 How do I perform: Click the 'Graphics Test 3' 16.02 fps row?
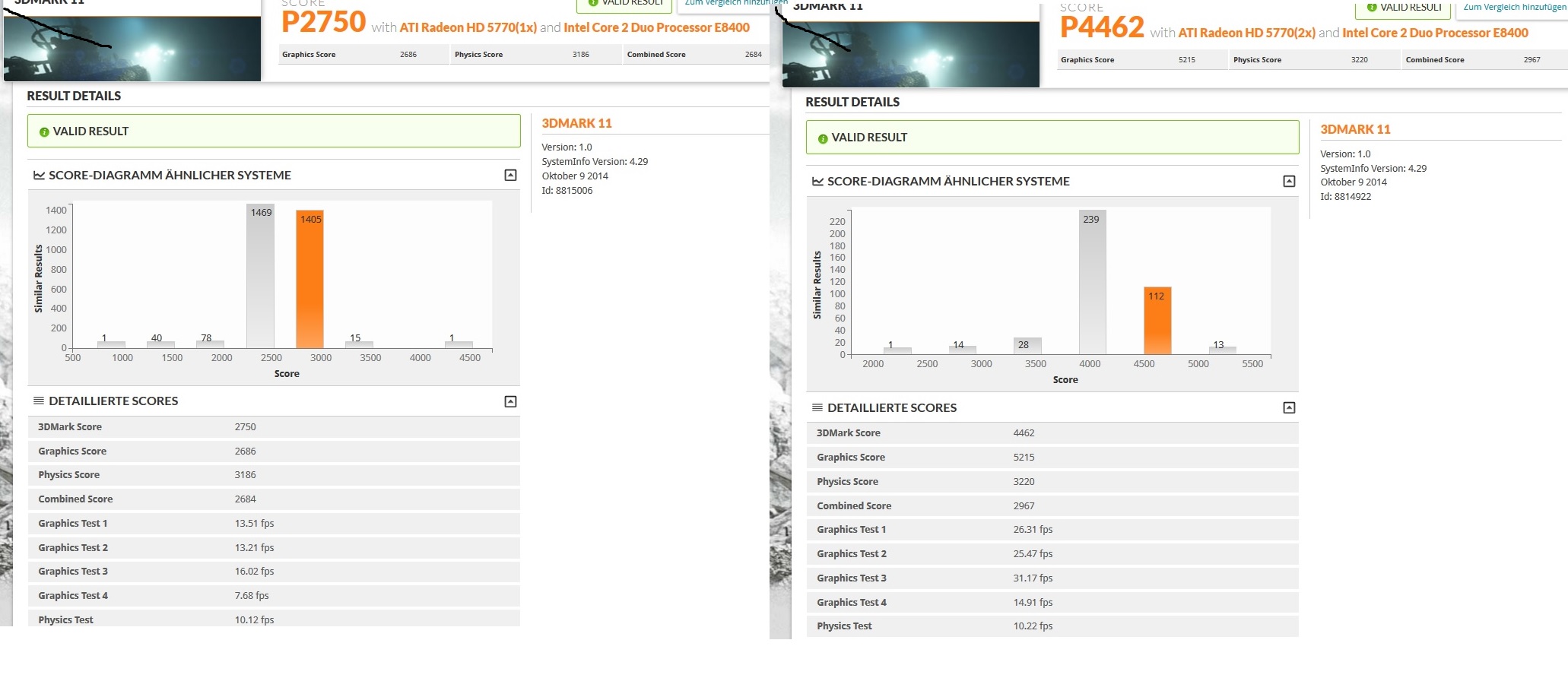(274, 572)
